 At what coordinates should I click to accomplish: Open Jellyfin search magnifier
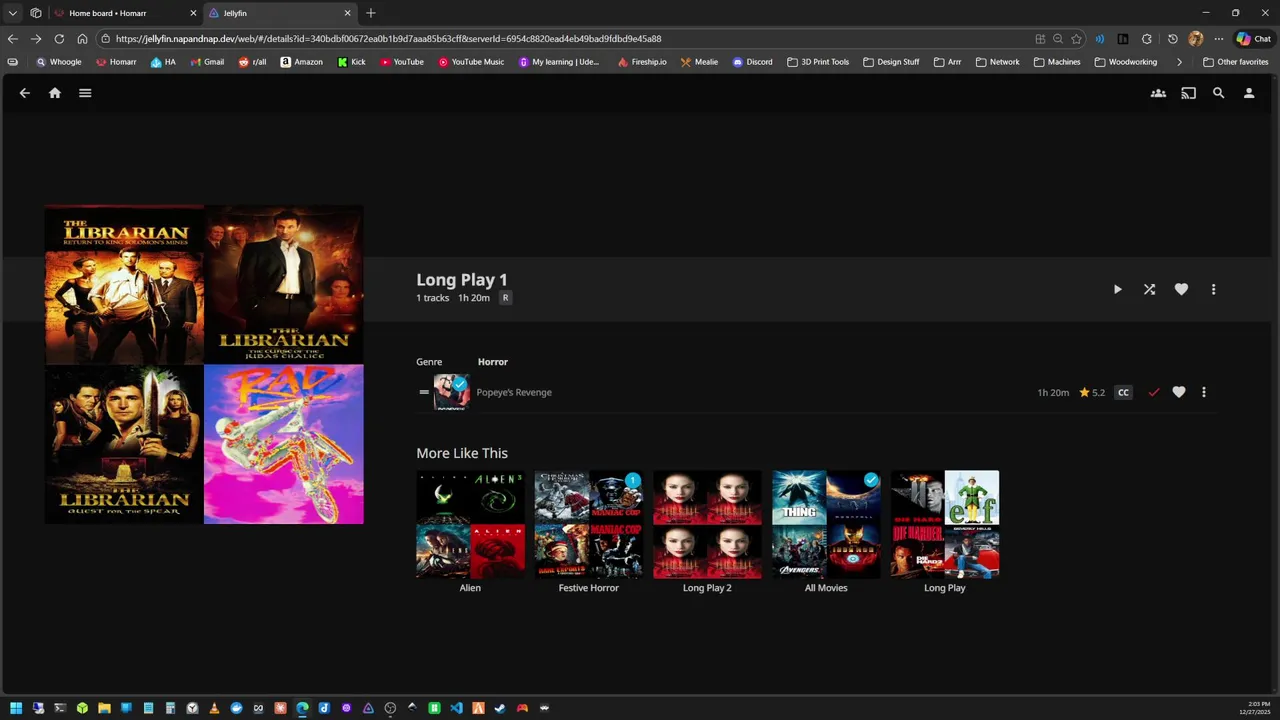(x=1218, y=93)
